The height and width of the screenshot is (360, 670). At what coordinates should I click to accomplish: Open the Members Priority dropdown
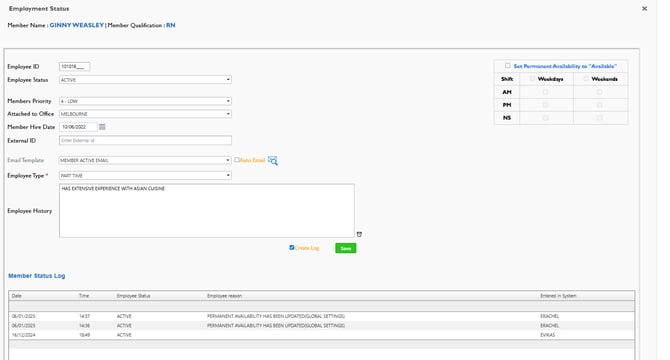(x=145, y=101)
